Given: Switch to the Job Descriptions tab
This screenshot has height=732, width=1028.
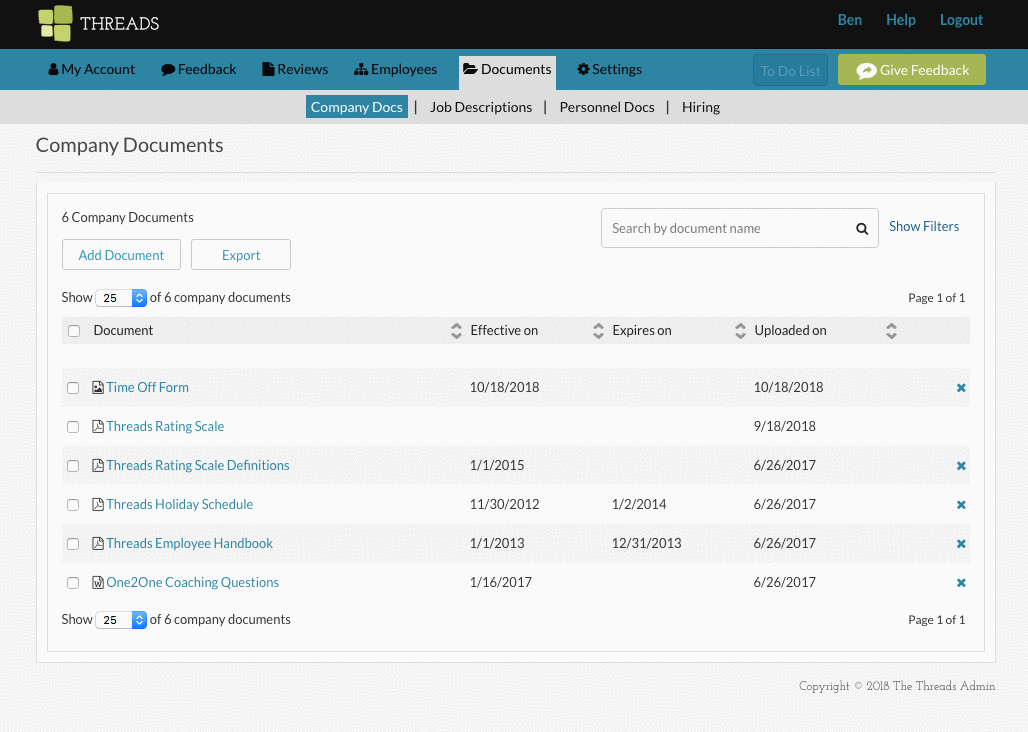Looking at the screenshot, I should point(481,107).
